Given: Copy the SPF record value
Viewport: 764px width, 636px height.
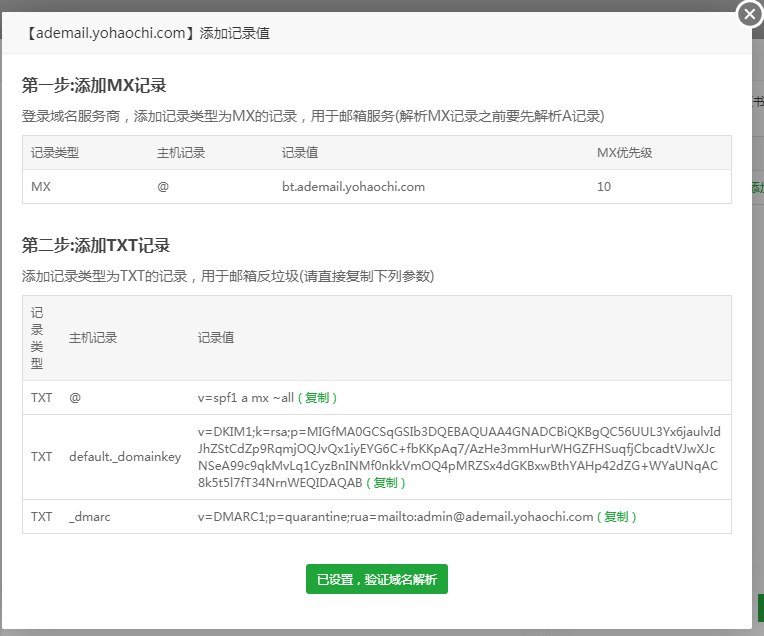Looking at the screenshot, I should [320, 398].
